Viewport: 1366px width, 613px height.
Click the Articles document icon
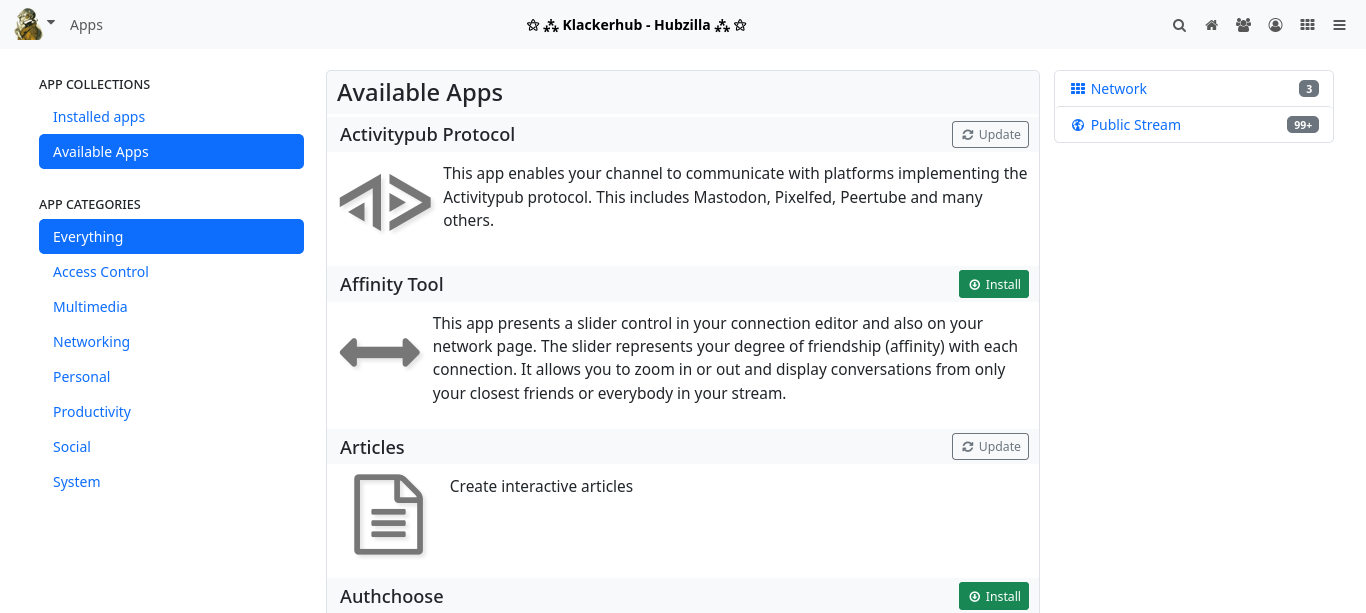point(389,514)
